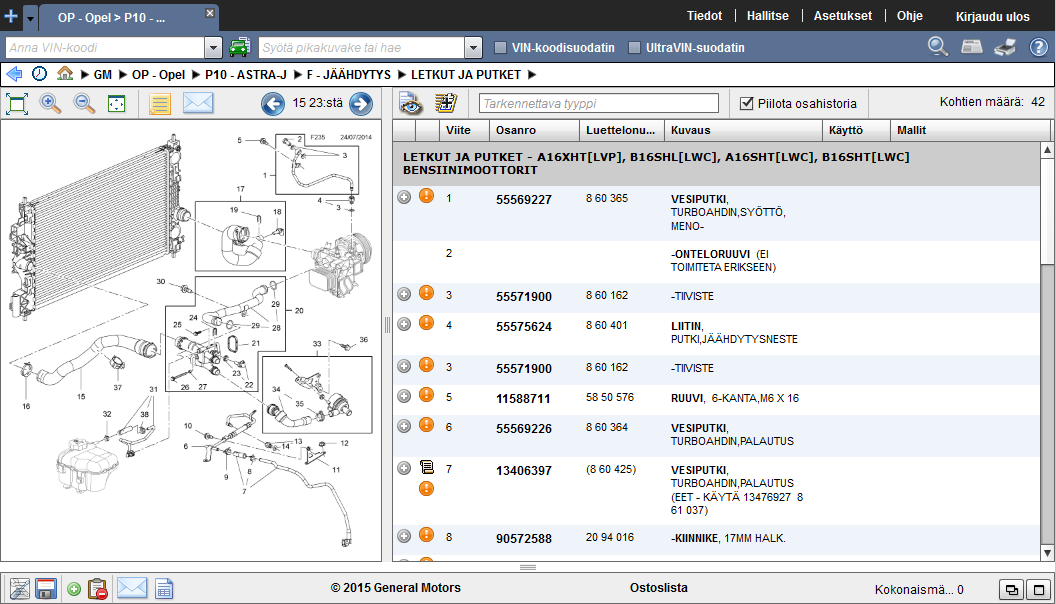
Task: Click the envelope icon above the diagram
Action: (x=198, y=103)
